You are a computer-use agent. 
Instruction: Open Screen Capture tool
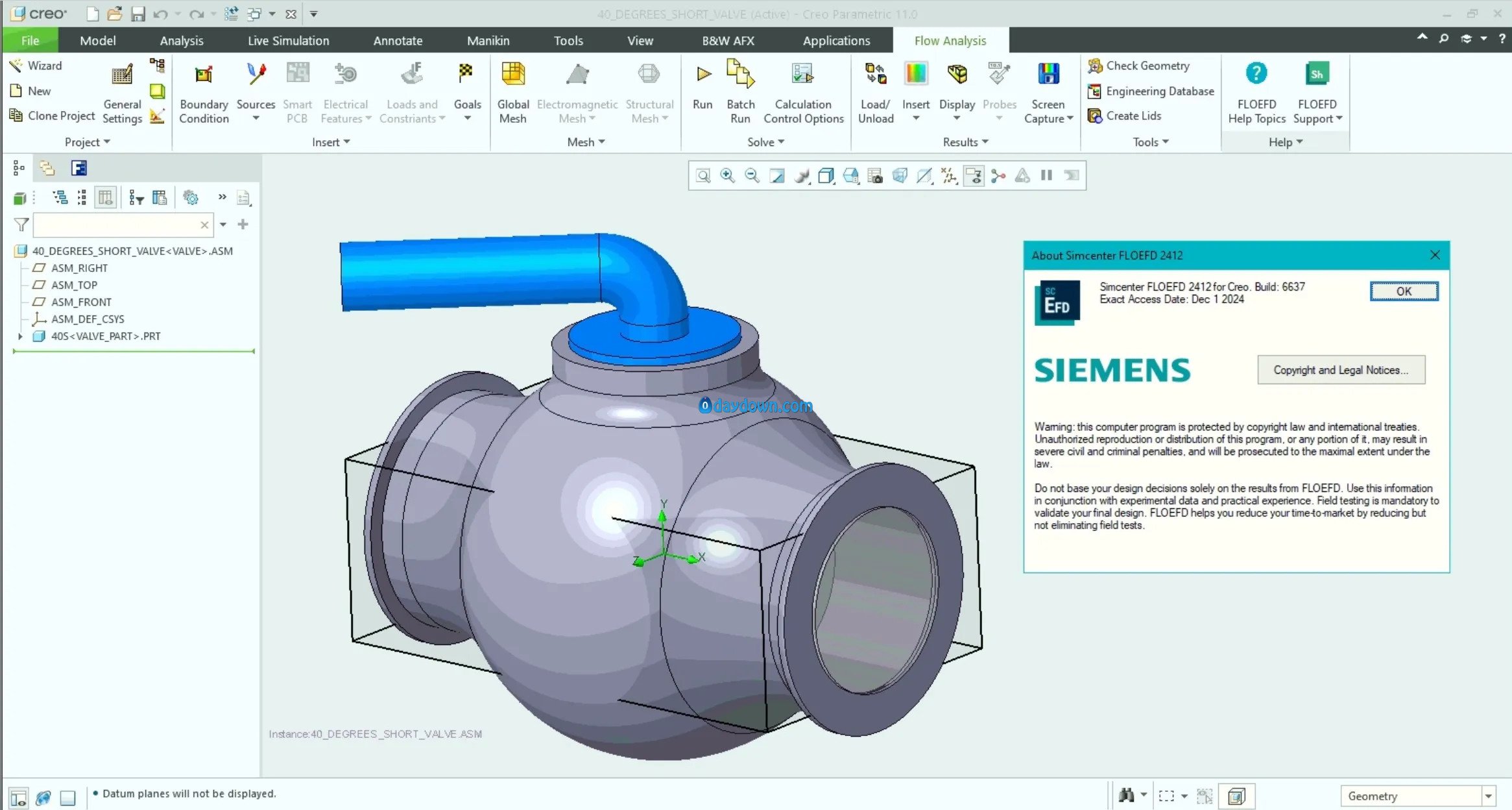(1048, 94)
